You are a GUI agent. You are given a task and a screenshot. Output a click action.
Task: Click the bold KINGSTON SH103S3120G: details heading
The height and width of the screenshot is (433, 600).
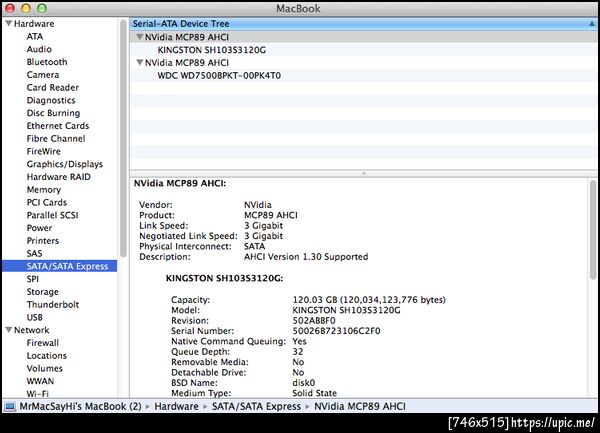tap(224, 278)
